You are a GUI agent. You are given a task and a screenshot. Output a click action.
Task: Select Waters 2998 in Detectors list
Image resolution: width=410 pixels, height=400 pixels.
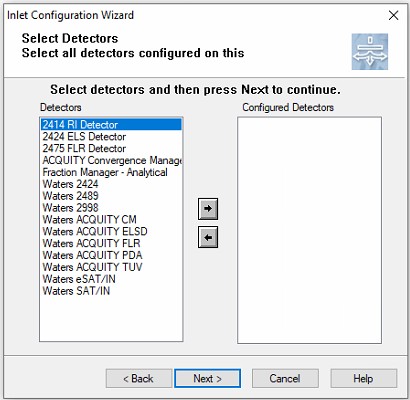click(x=111, y=208)
